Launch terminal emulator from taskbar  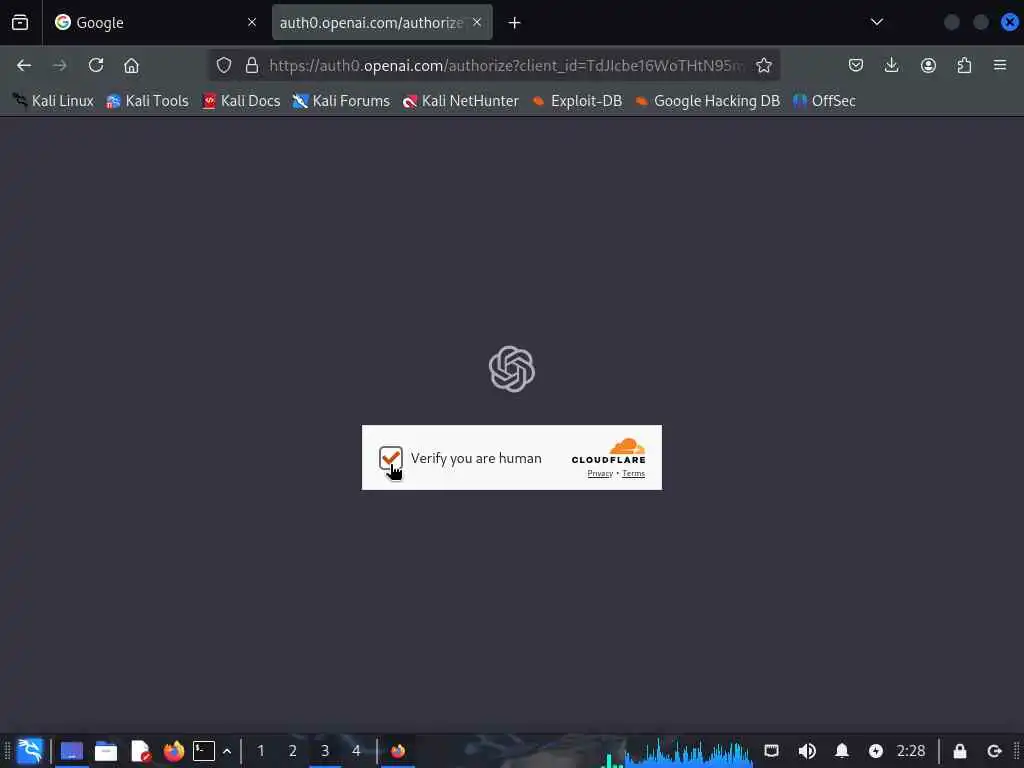point(204,751)
